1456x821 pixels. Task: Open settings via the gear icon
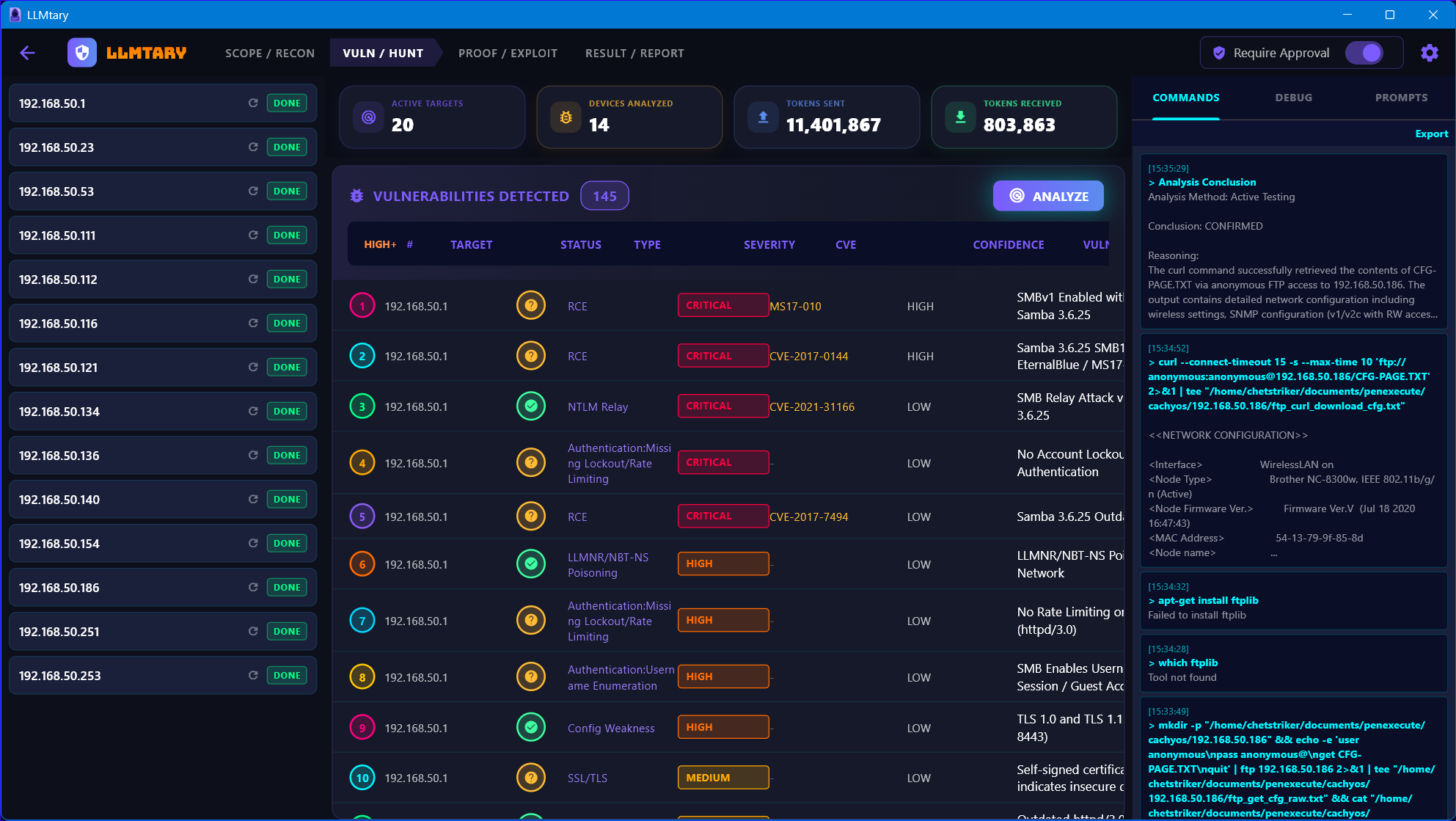pyautogui.click(x=1430, y=52)
